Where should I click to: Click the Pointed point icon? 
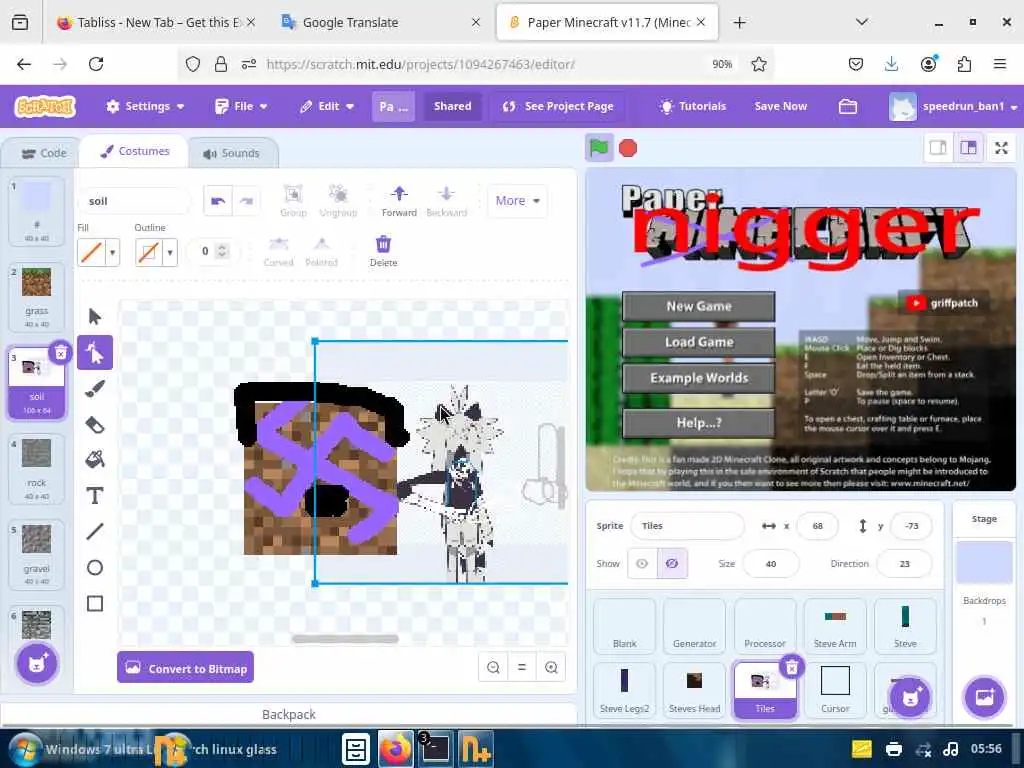click(x=321, y=251)
